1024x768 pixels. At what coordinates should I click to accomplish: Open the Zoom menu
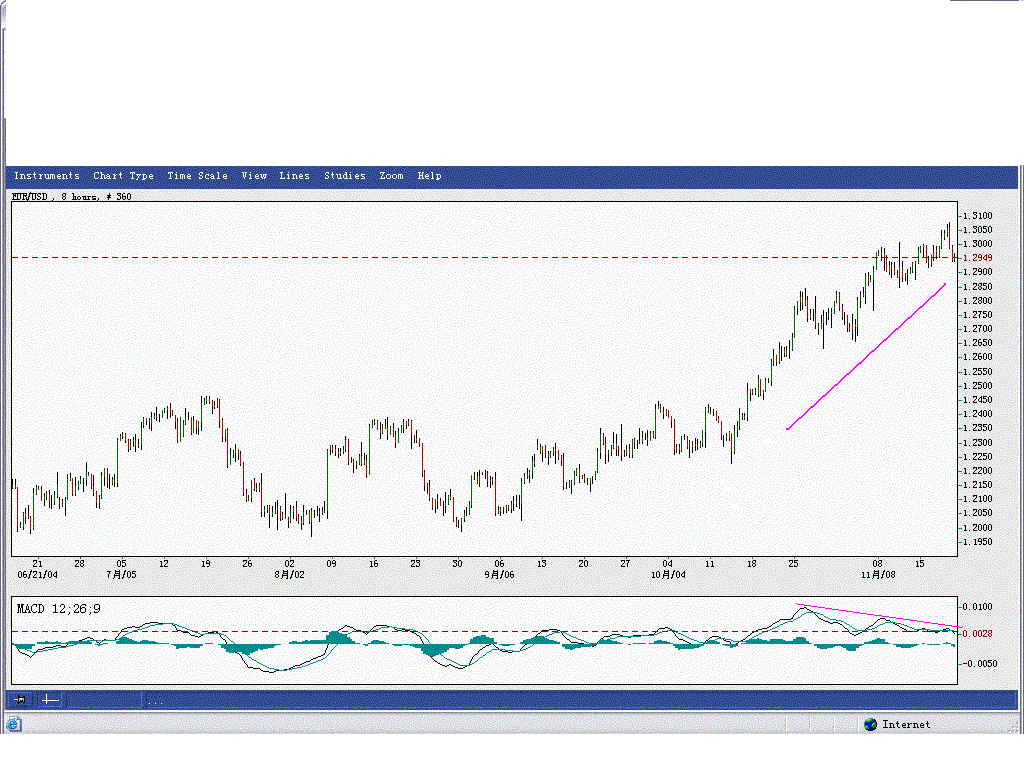click(391, 176)
